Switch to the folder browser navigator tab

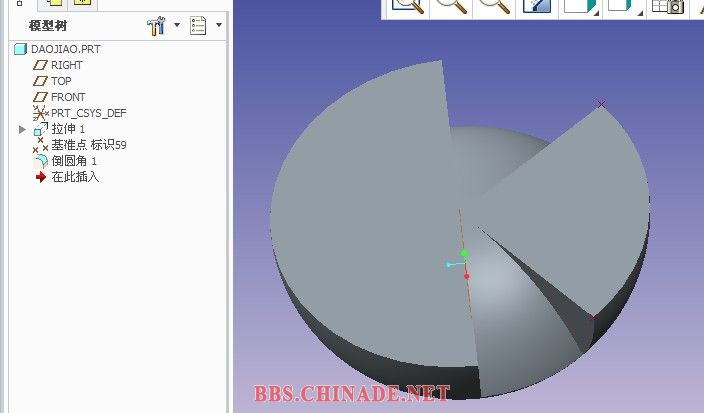pos(53,4)
